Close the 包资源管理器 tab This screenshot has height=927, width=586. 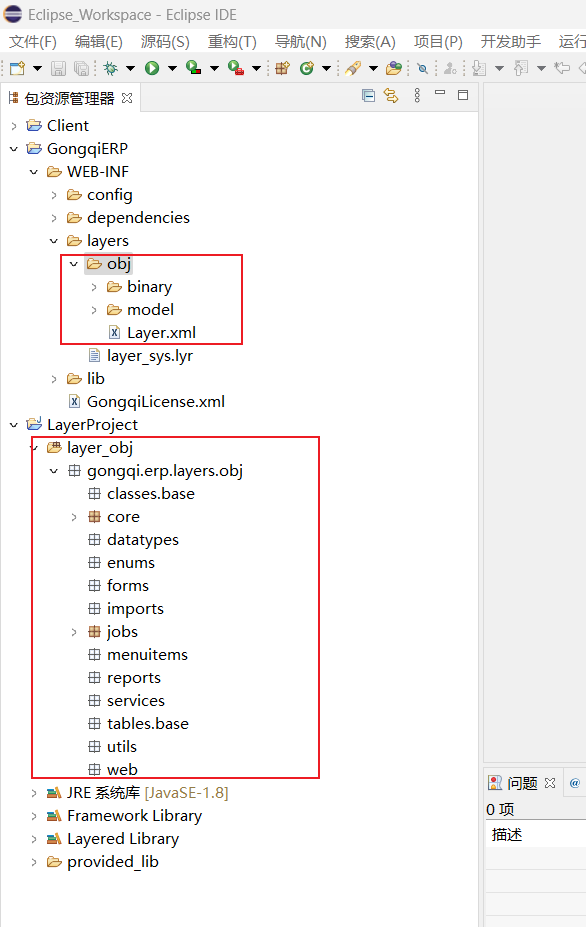pyautogui.click(x=127, y=98)
